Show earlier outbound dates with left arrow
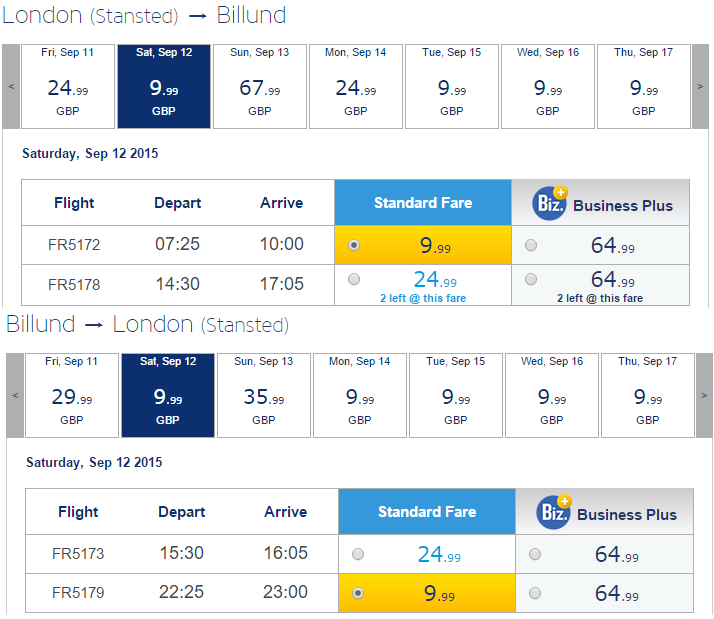 click(x=11, y=86)
